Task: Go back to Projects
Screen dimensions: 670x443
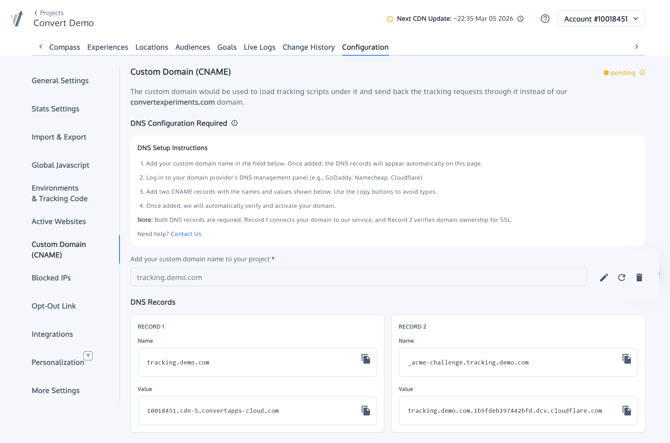Action: coord(49,13)
